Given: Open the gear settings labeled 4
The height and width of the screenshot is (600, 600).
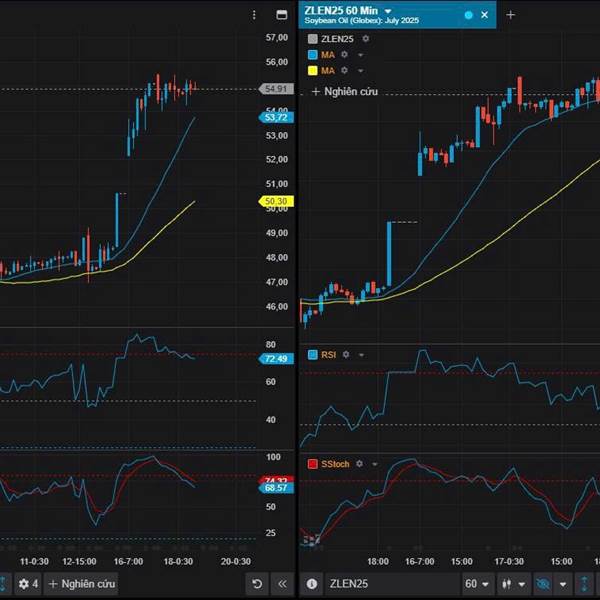Looking at the screenshot, I should click(x=28, y=584).
